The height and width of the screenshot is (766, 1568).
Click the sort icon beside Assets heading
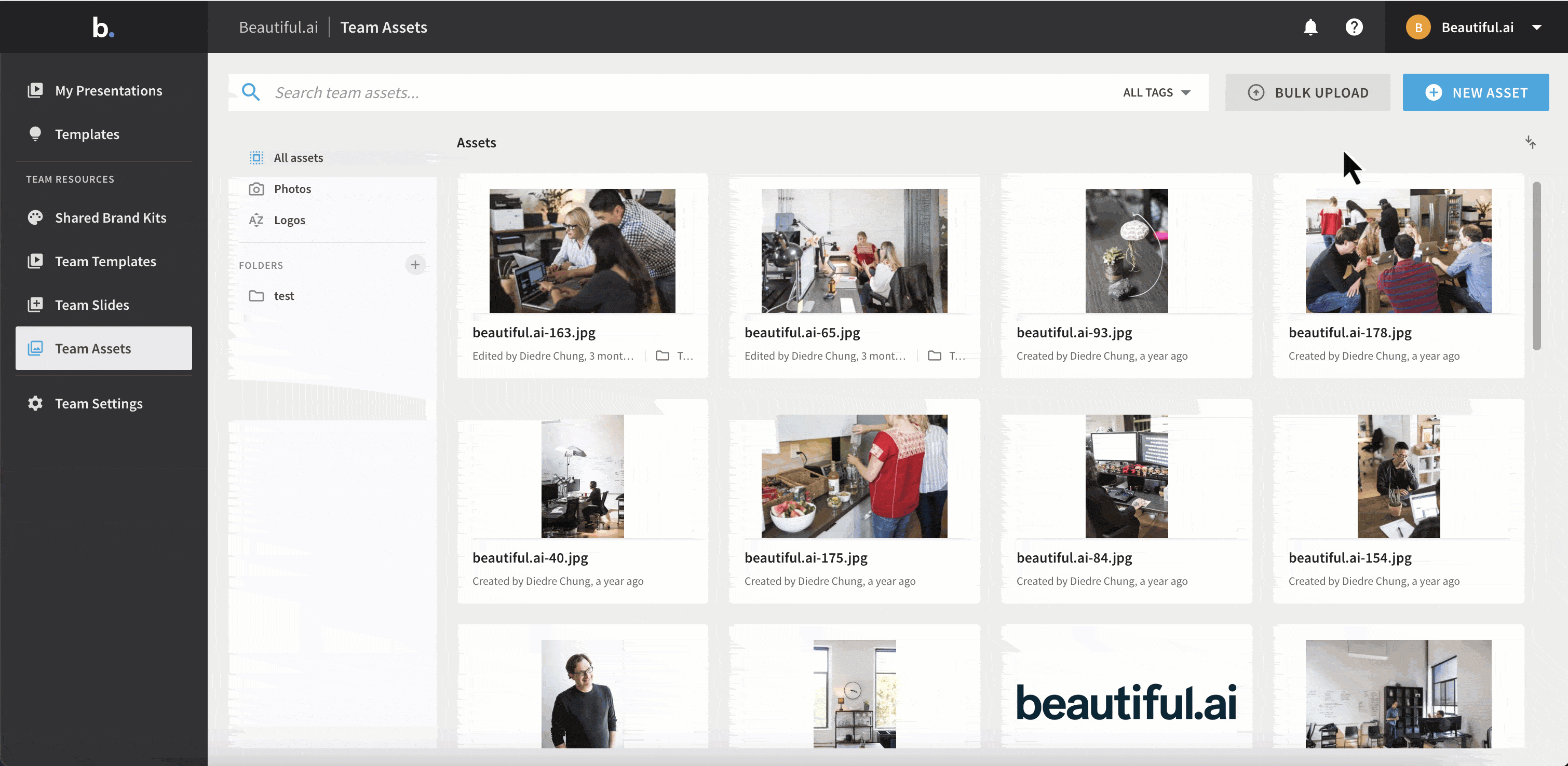(x=1530, y=142)
